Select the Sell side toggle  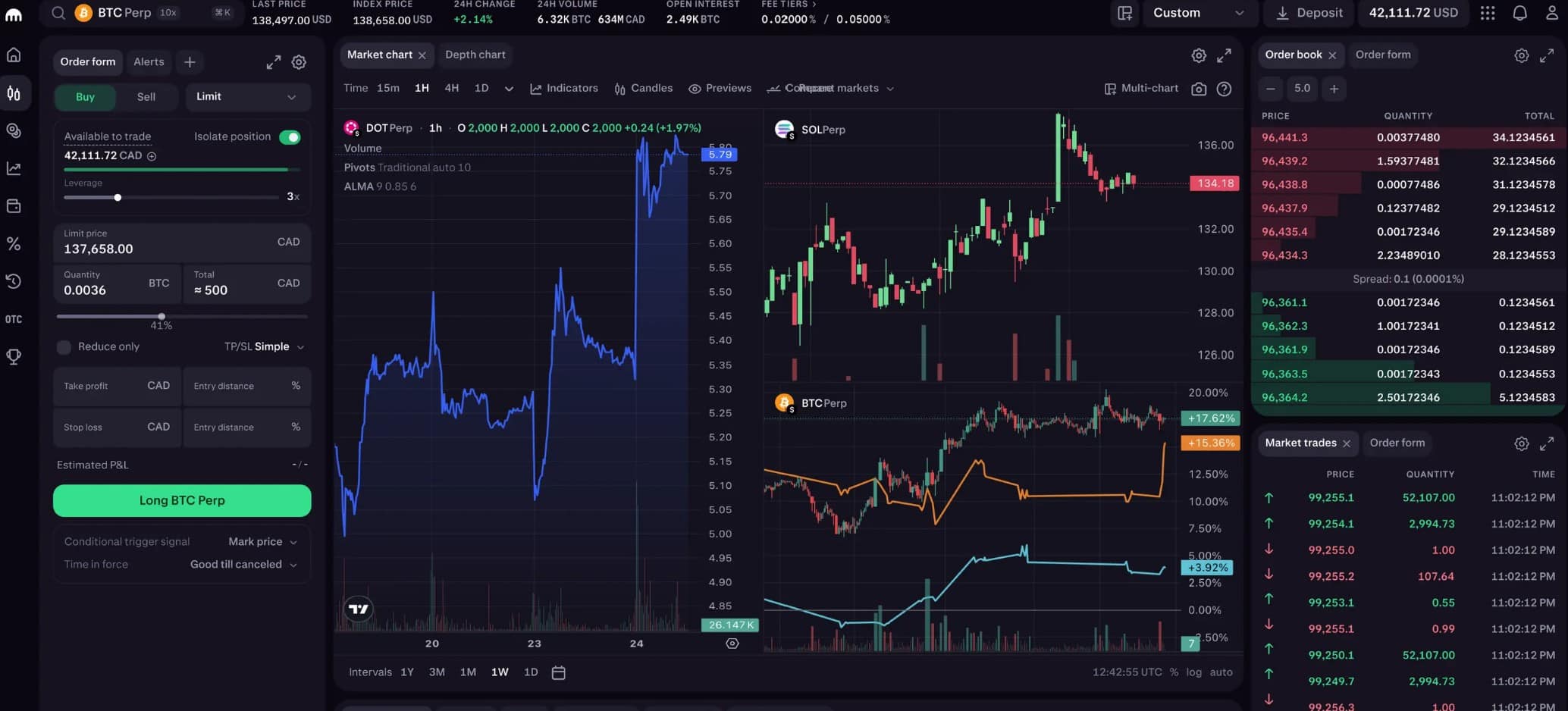(x=146, y=97)
